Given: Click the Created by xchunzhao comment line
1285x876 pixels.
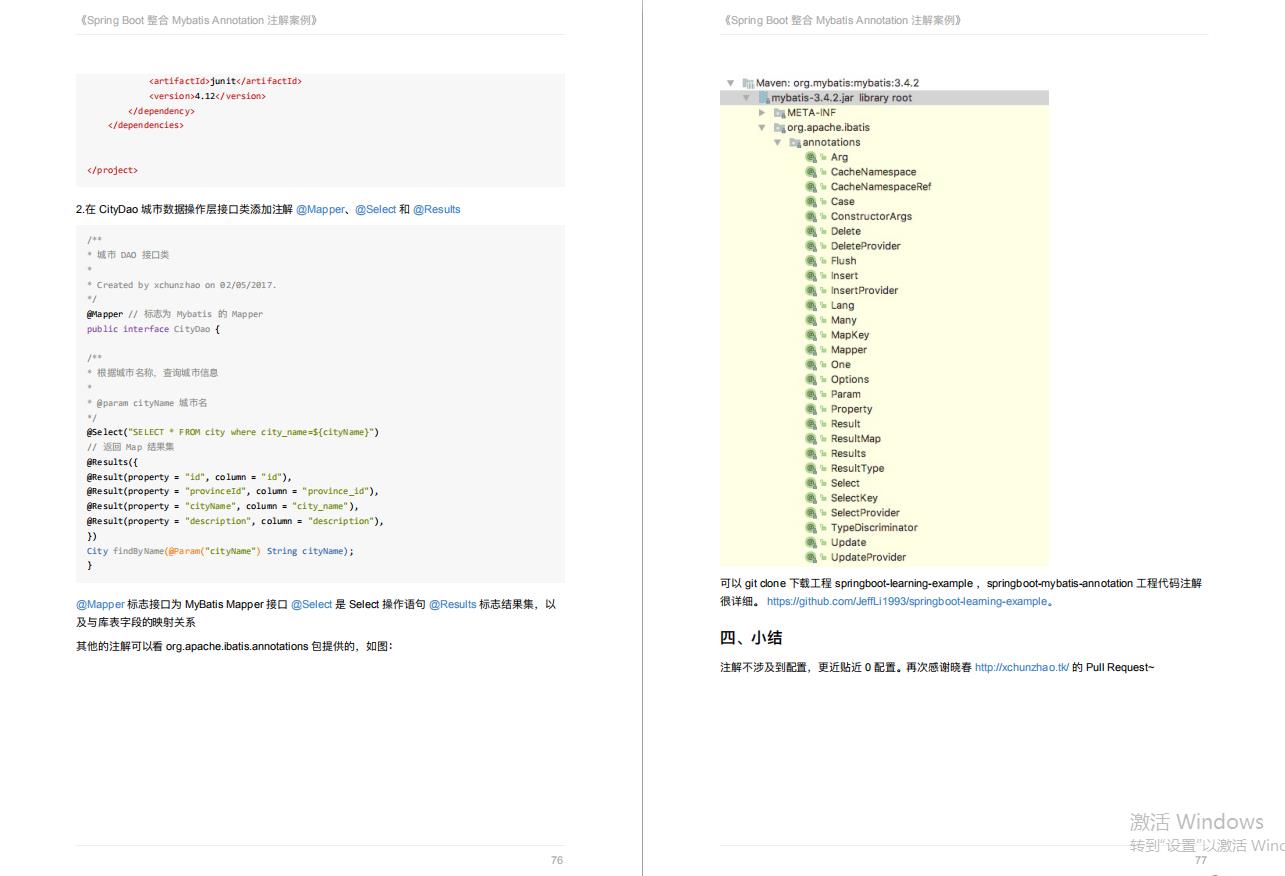Looking at the screenshot, I should (x=182, y=285).
